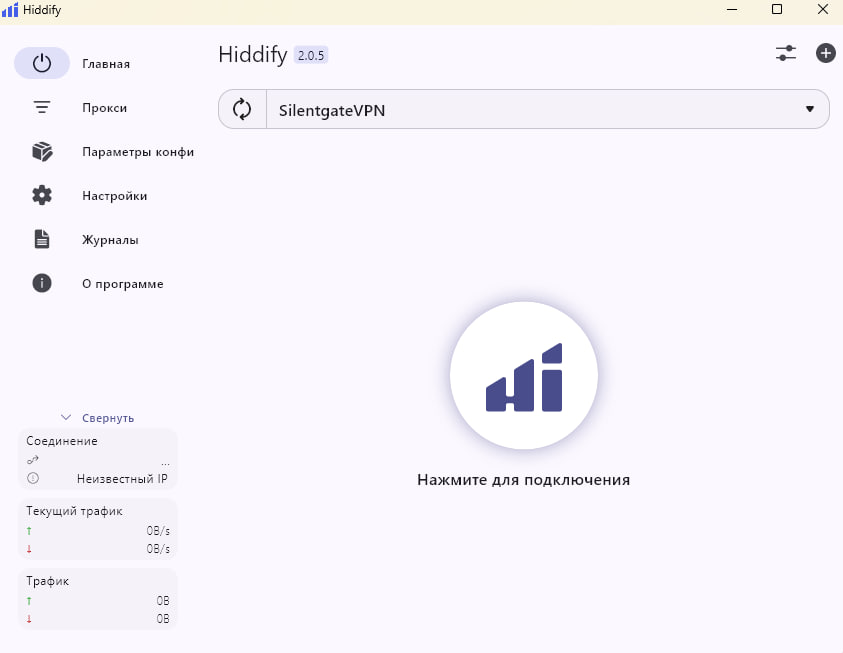This screenshot has width=843, height=653.
Task: Open the О программе menu item
Action: (123, 284)
